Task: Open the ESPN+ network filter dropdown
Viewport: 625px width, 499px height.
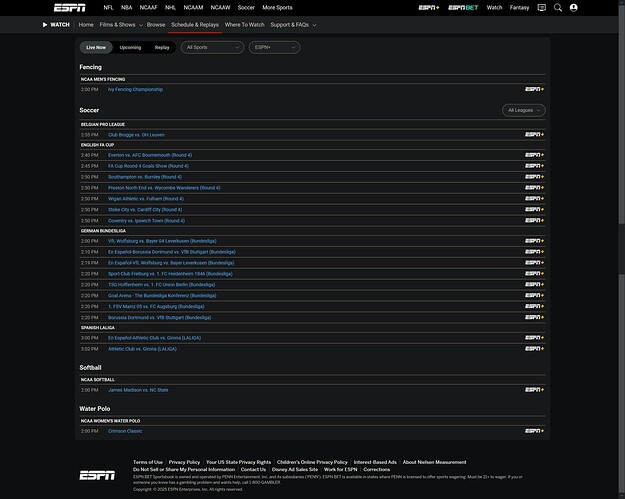Action: click(274, 47)
